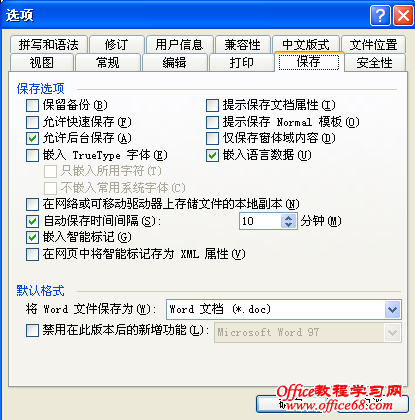Image resolution: width=415 pixels, height=420 pixels.
Task: Toggle 提示保存 Normal 模板 checkbox
Action: pyautogui.click(x=212, y=122)
